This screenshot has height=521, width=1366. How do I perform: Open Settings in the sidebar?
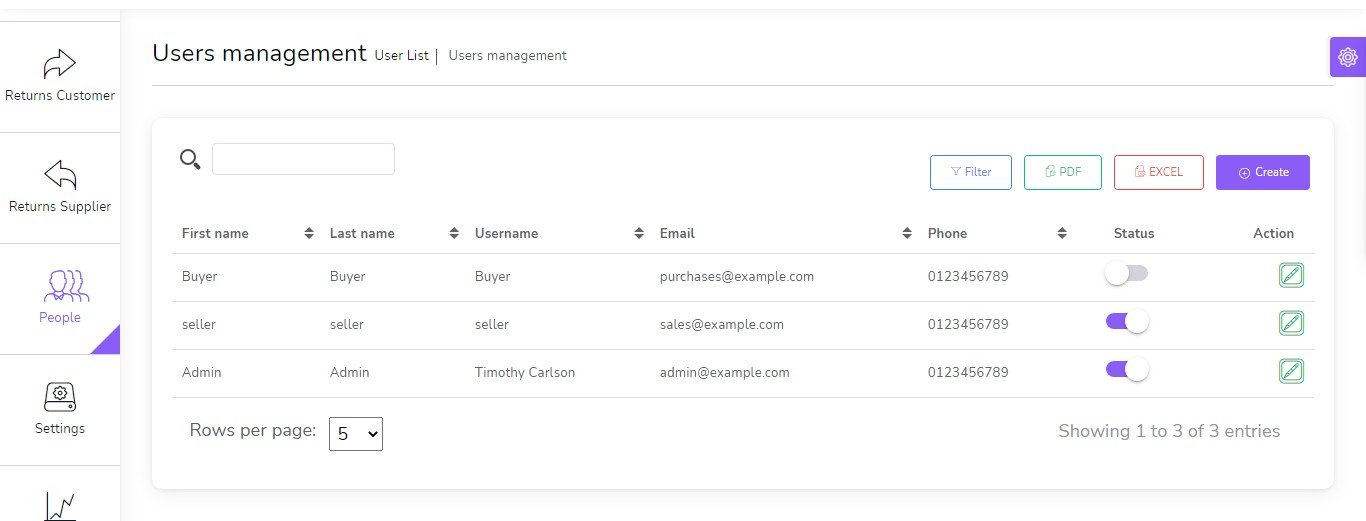click(60, 398)
